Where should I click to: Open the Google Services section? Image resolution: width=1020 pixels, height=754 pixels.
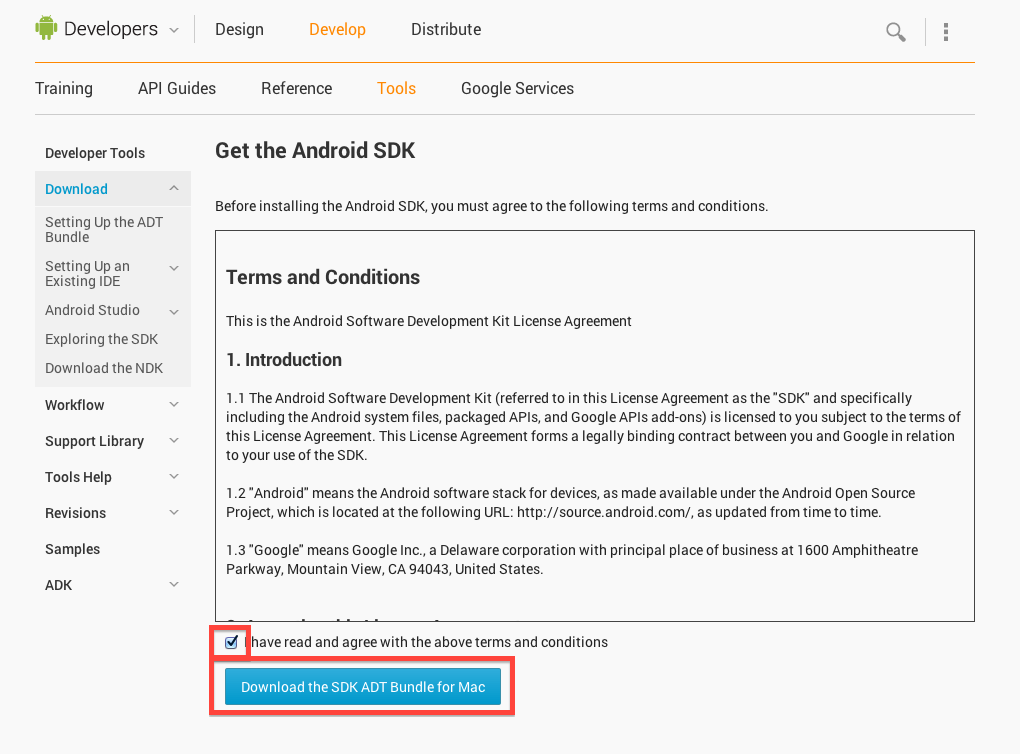[x=517, y=88]
